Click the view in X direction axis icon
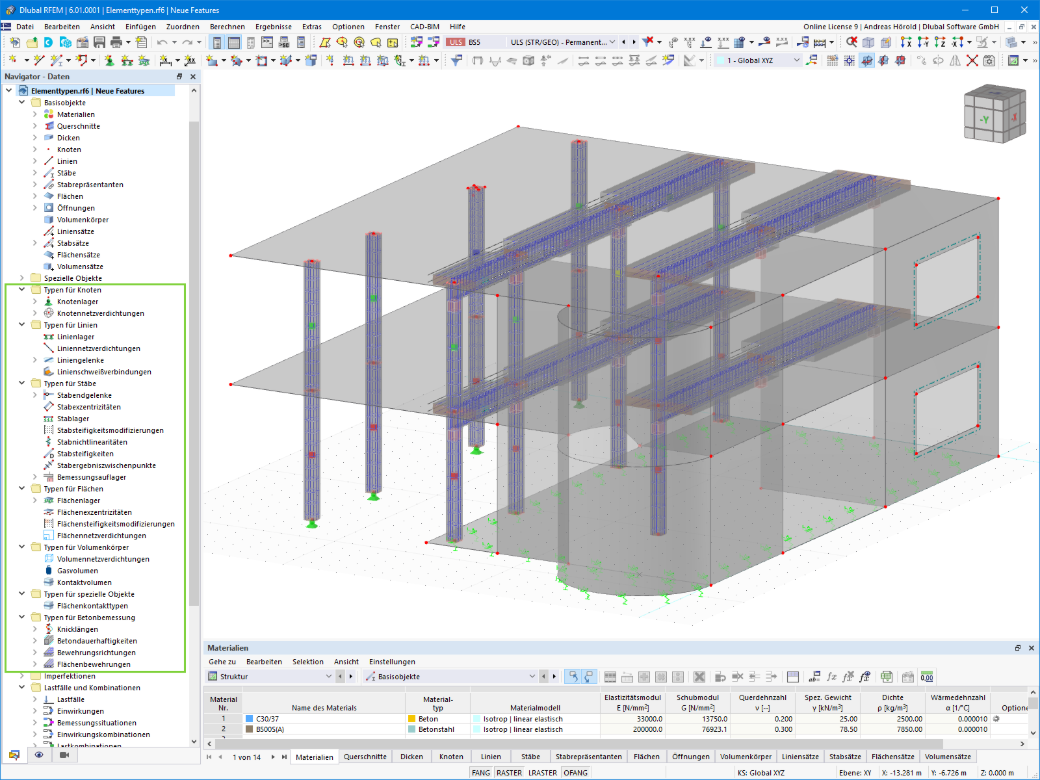The height and width of the screenshot is (780, 1040). point(906,42)
